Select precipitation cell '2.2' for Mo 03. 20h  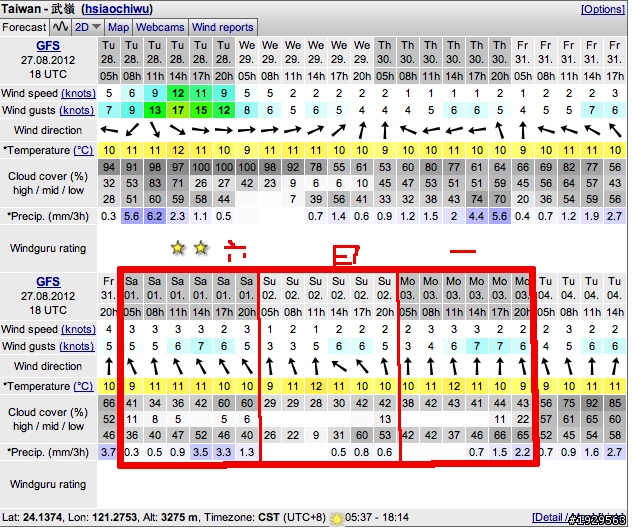pos(522,452)
